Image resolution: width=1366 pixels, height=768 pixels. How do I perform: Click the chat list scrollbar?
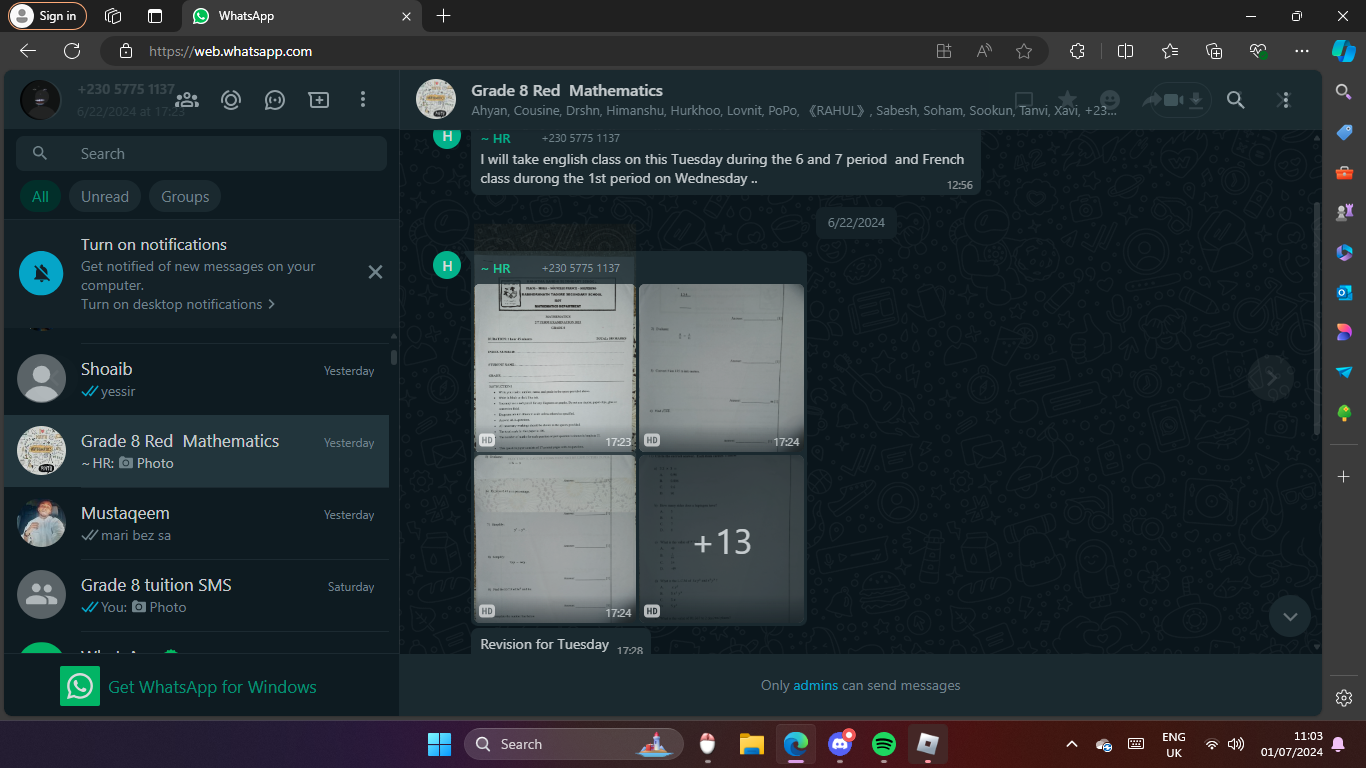[x=394, y=357]
